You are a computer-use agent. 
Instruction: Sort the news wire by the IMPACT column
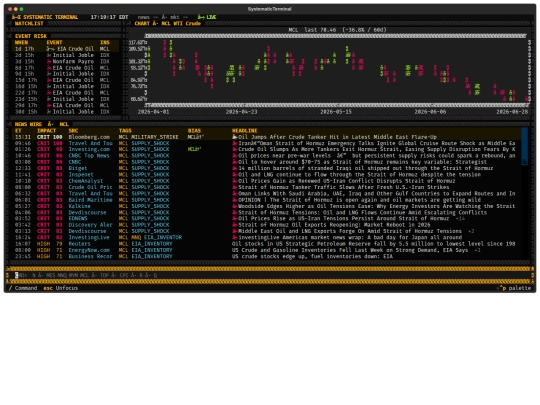click(46, 131)
